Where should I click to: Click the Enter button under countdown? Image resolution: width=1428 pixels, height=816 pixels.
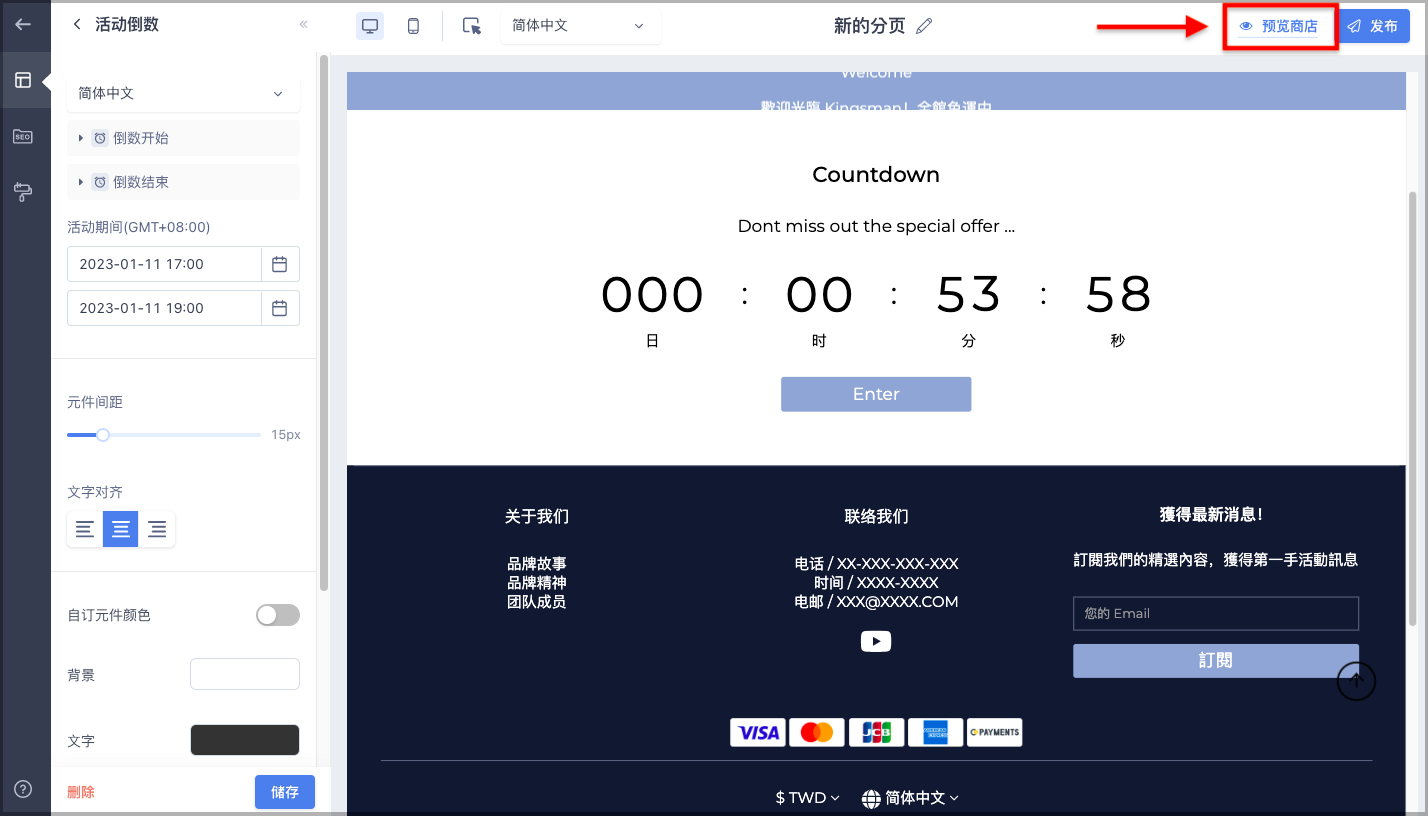(876, 394)
